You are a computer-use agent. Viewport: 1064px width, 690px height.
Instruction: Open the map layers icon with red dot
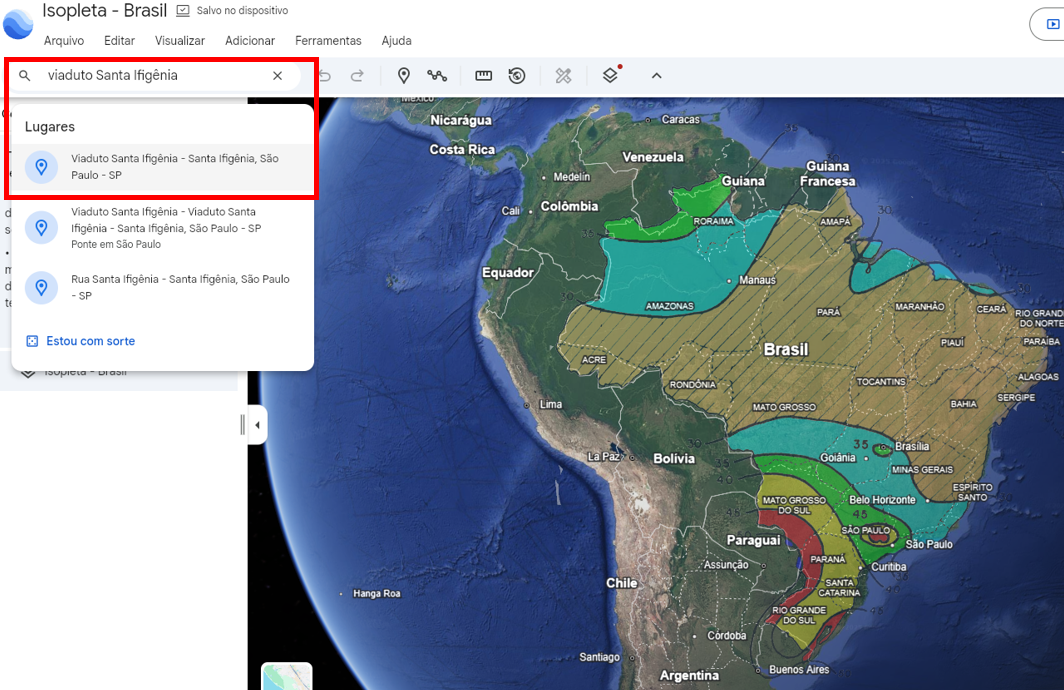pos(610,76)
